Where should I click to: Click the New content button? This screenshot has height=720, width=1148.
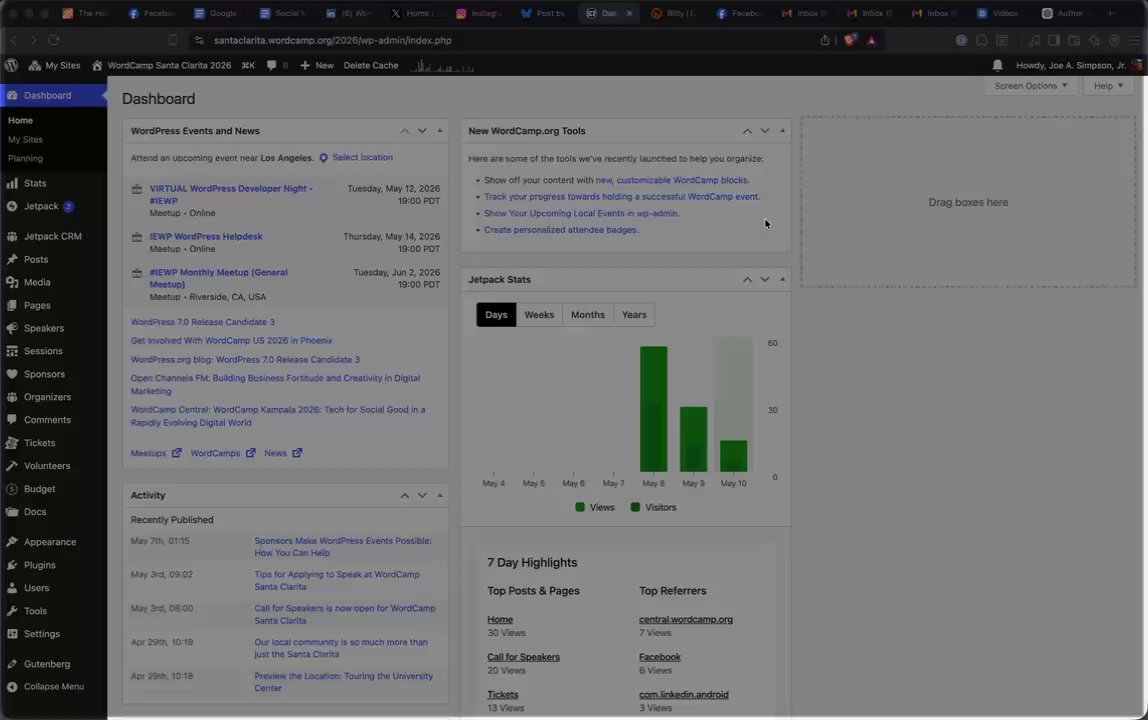(x=316, y=65)
